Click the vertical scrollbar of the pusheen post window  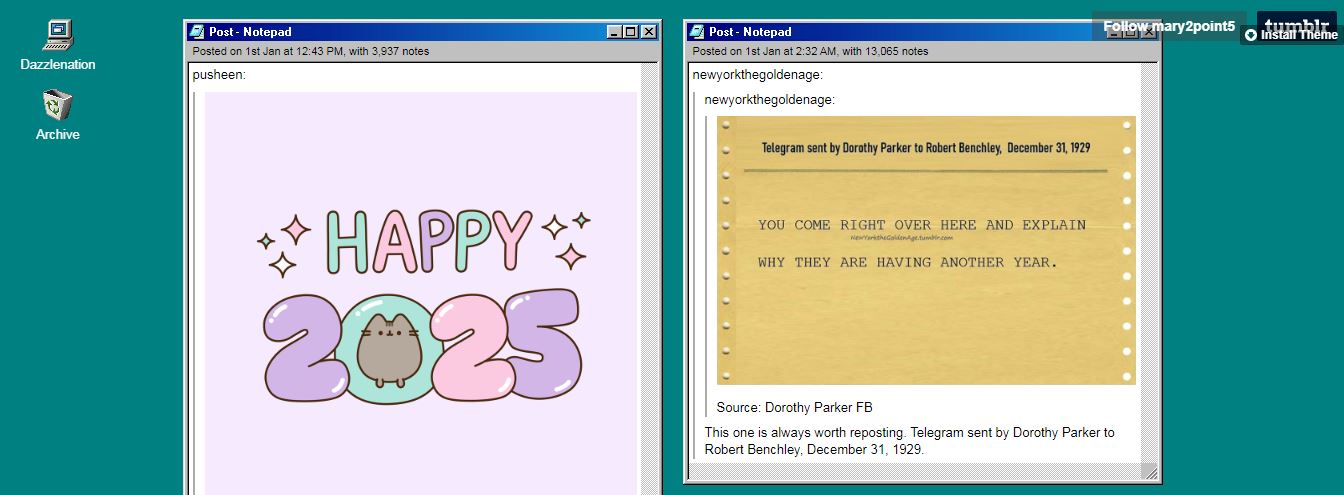[x=649, y=280]
